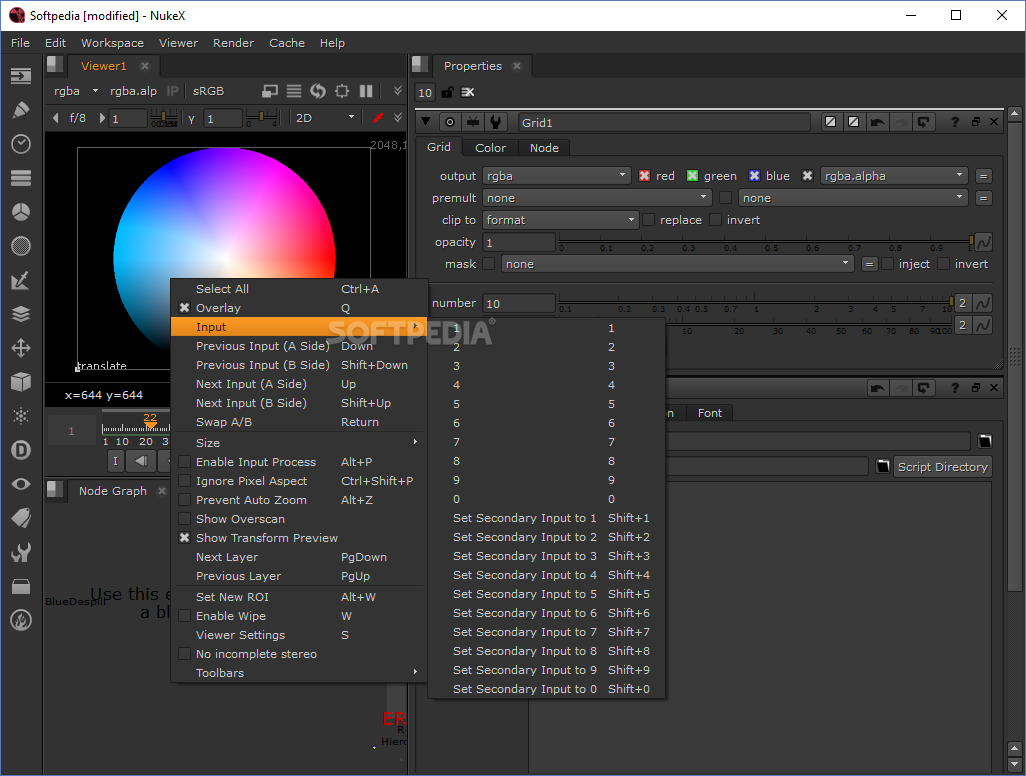Open the Filter nodes menu (textured circle icon)
This screenshot has height=776, width=1026.
21,246
